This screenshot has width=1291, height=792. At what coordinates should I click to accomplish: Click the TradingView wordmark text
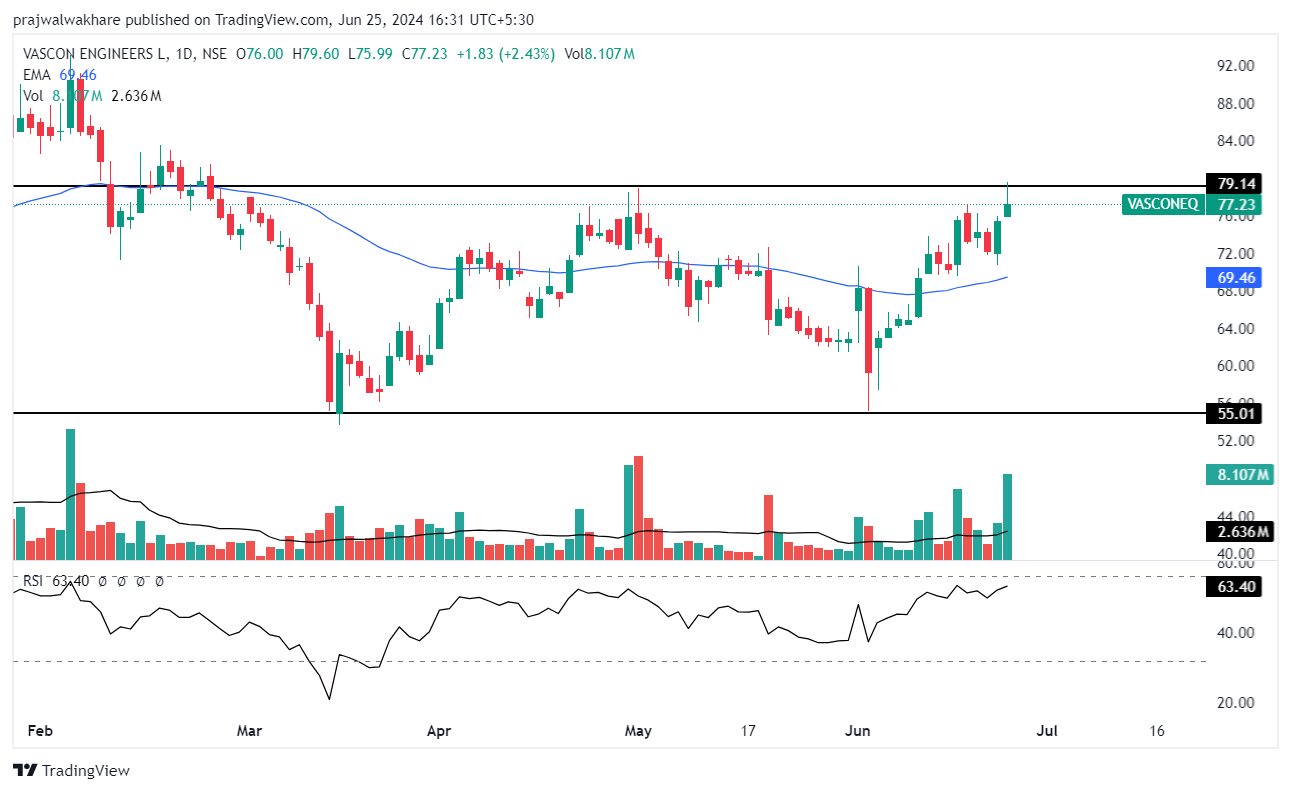tap(86, 771)
